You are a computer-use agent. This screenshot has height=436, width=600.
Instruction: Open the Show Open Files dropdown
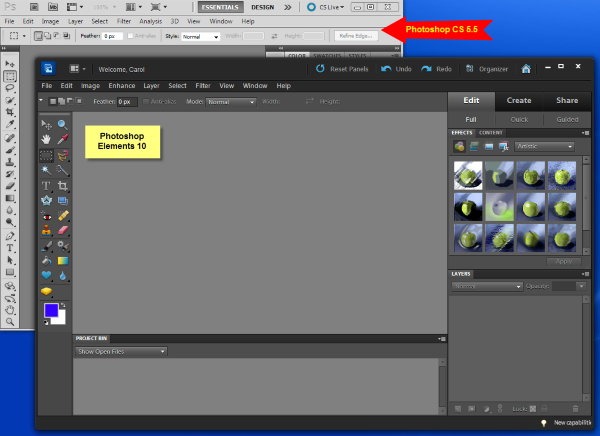pyautogui.click(x=121, y=351)
